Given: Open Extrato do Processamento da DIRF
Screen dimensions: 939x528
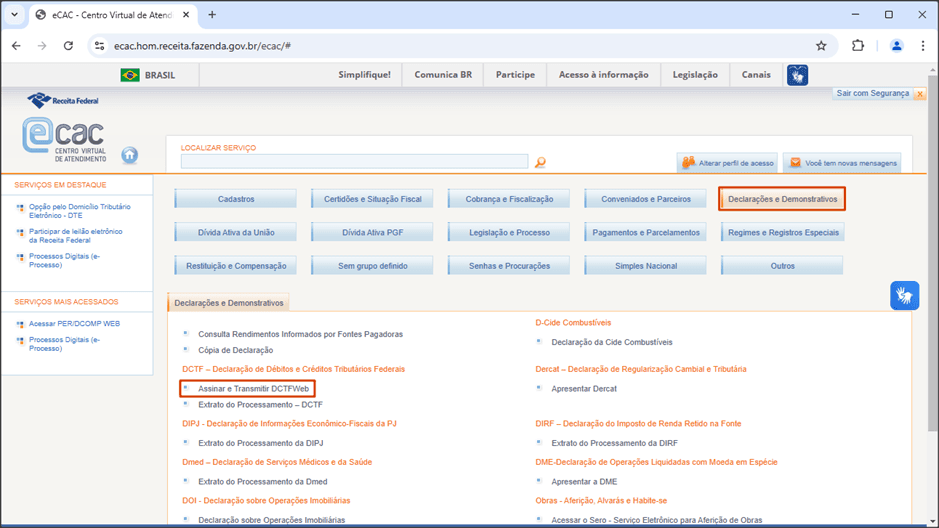Looking at the screenshot, I should 614,443.
